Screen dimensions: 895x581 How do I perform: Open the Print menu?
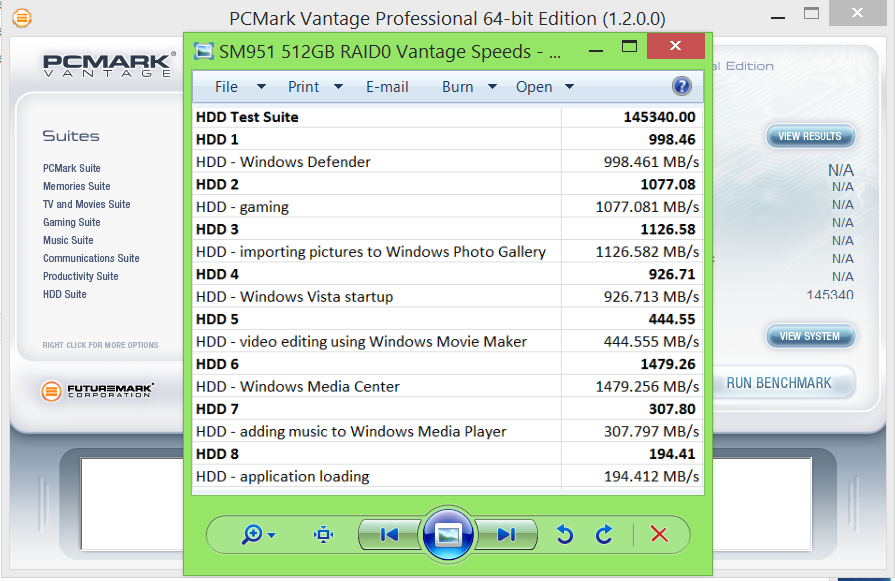[x=303, y=87]
